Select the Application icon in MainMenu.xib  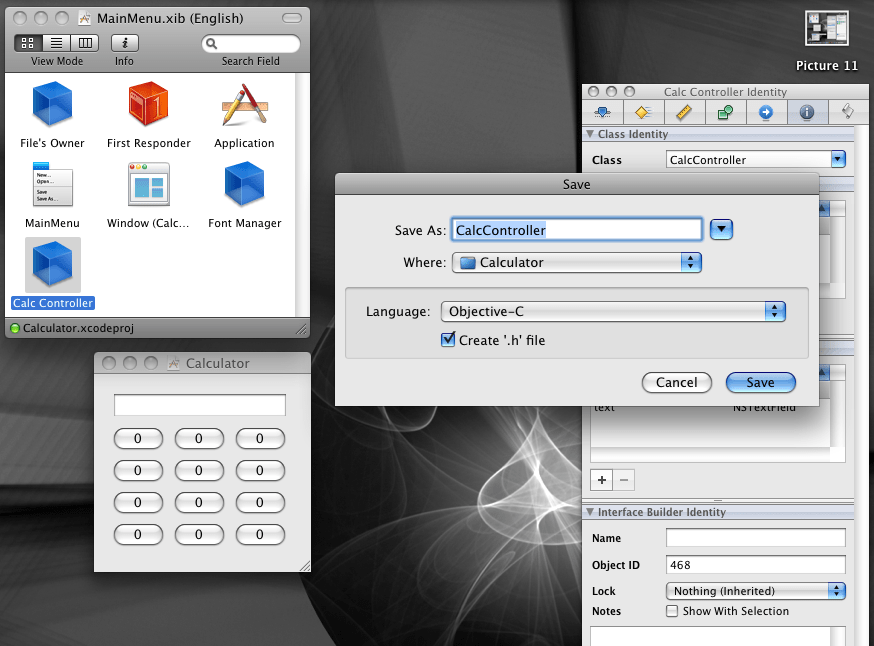click(x=245, y=104)
